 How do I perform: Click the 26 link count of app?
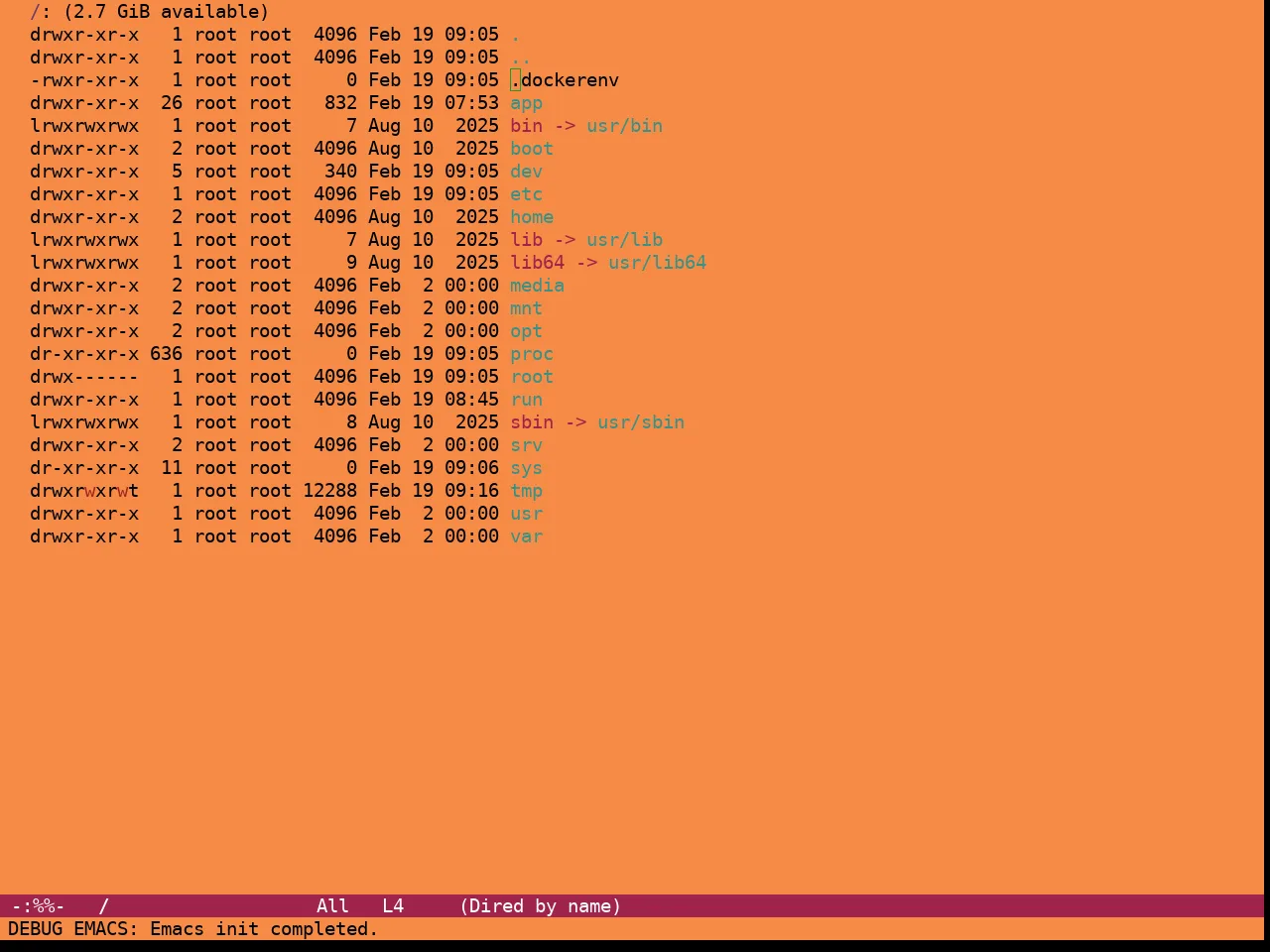[x=172, y=103]
